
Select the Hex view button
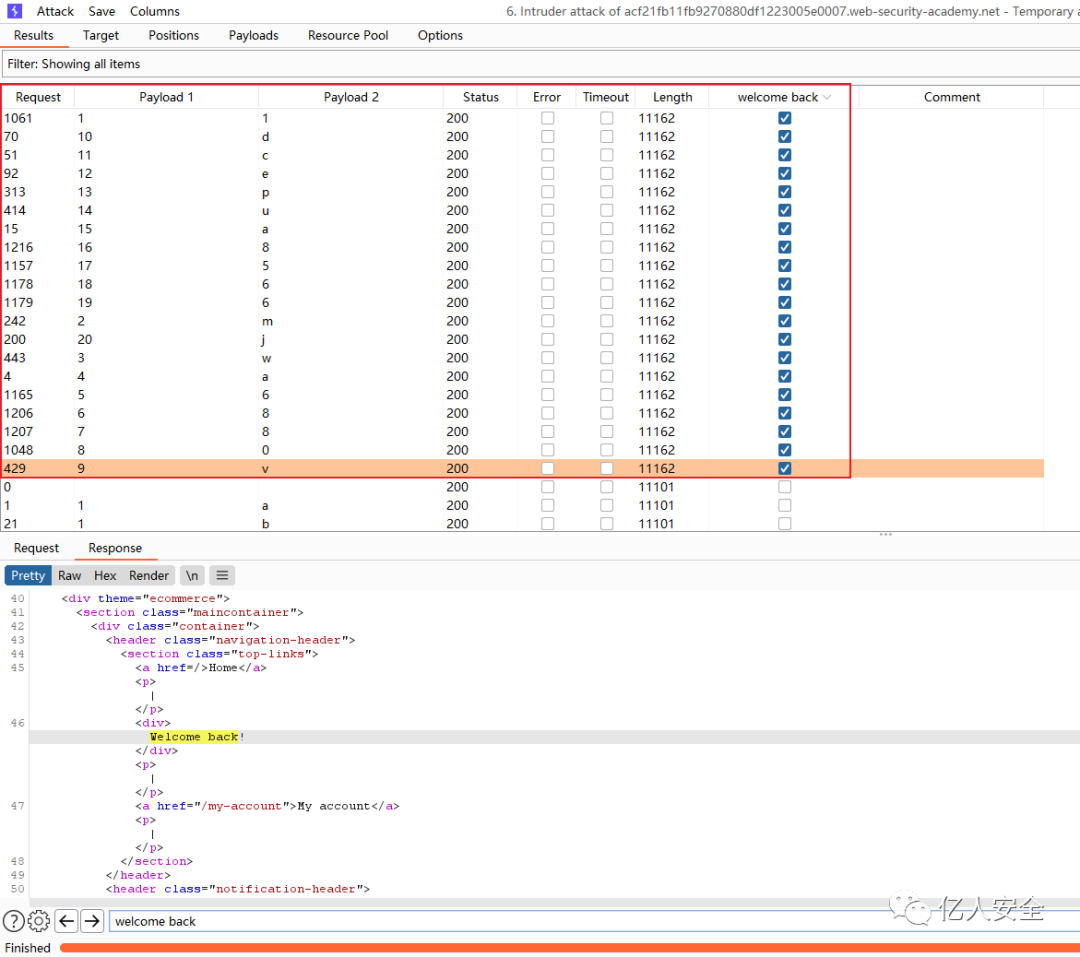[x=105, y=575]
